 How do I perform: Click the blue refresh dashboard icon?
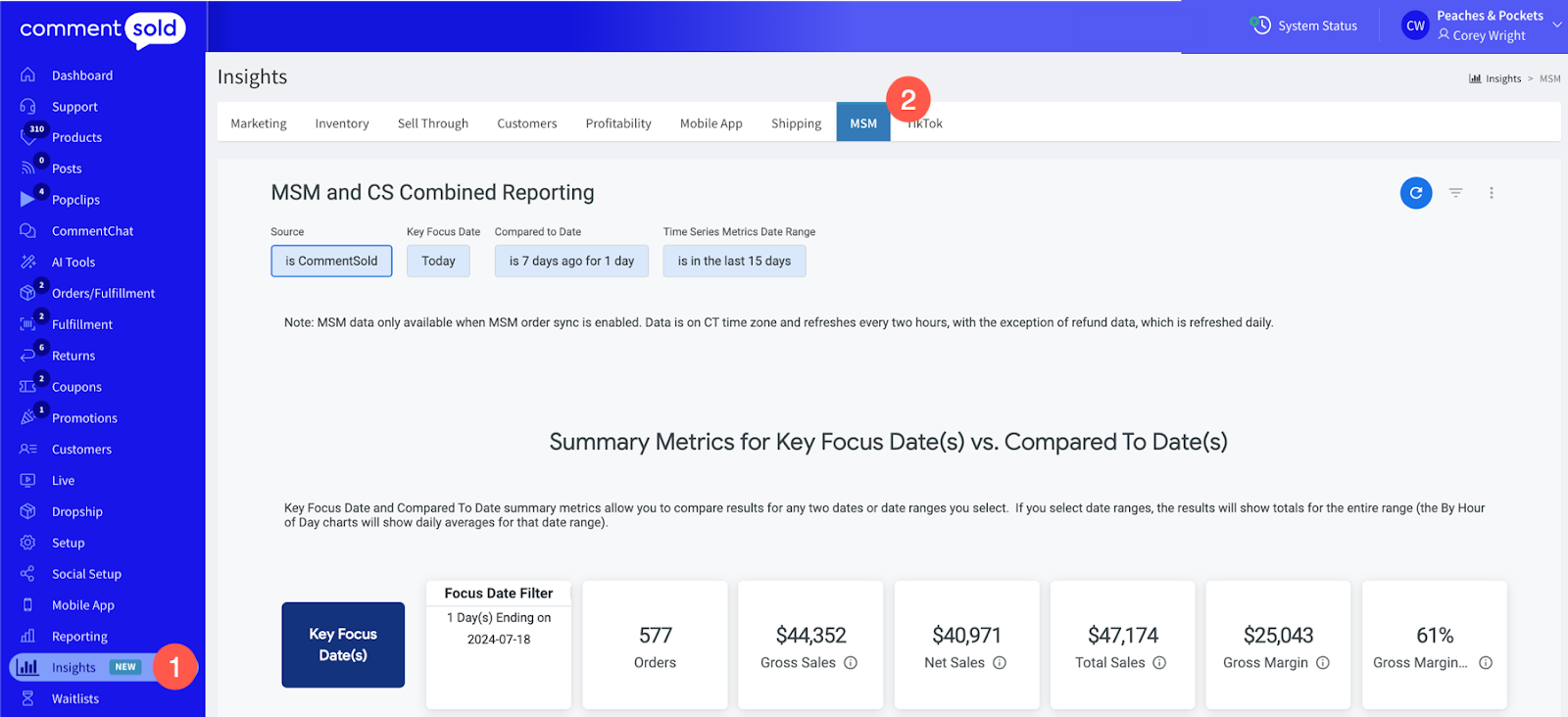coord(1415,193)
